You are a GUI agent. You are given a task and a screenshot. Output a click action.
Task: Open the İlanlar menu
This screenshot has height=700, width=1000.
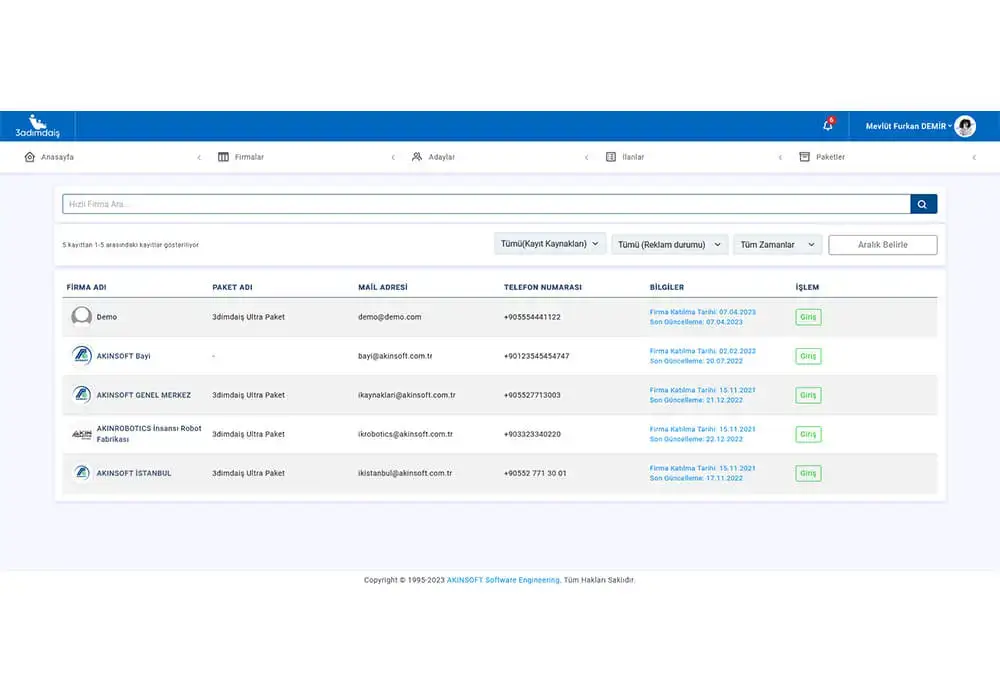point(633,157)
